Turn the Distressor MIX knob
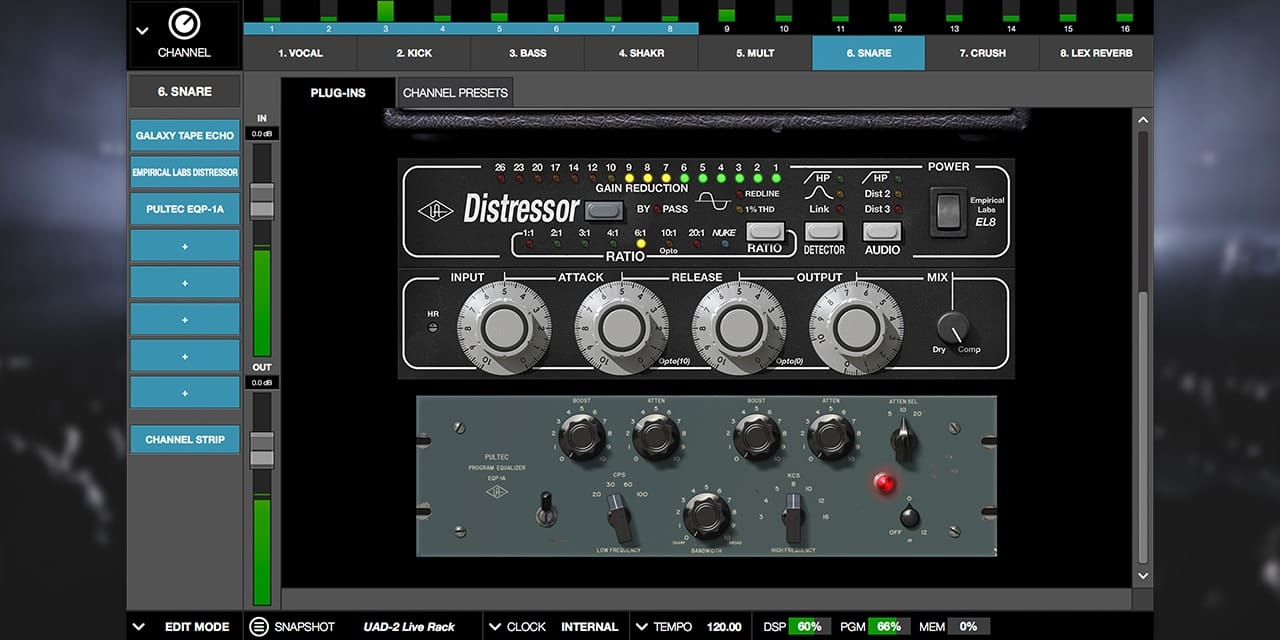 [951, 326]
